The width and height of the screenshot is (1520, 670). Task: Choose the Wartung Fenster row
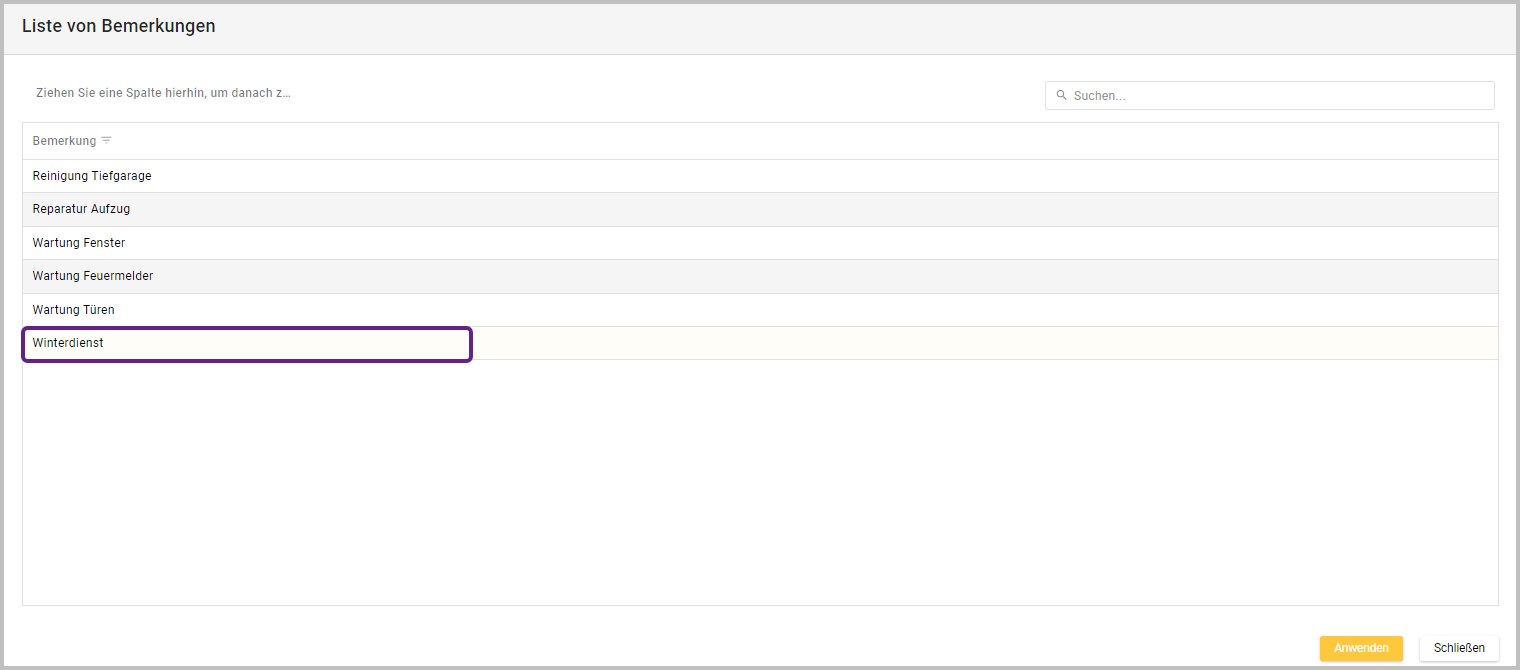pyautogui.click(x=79, y=243)
